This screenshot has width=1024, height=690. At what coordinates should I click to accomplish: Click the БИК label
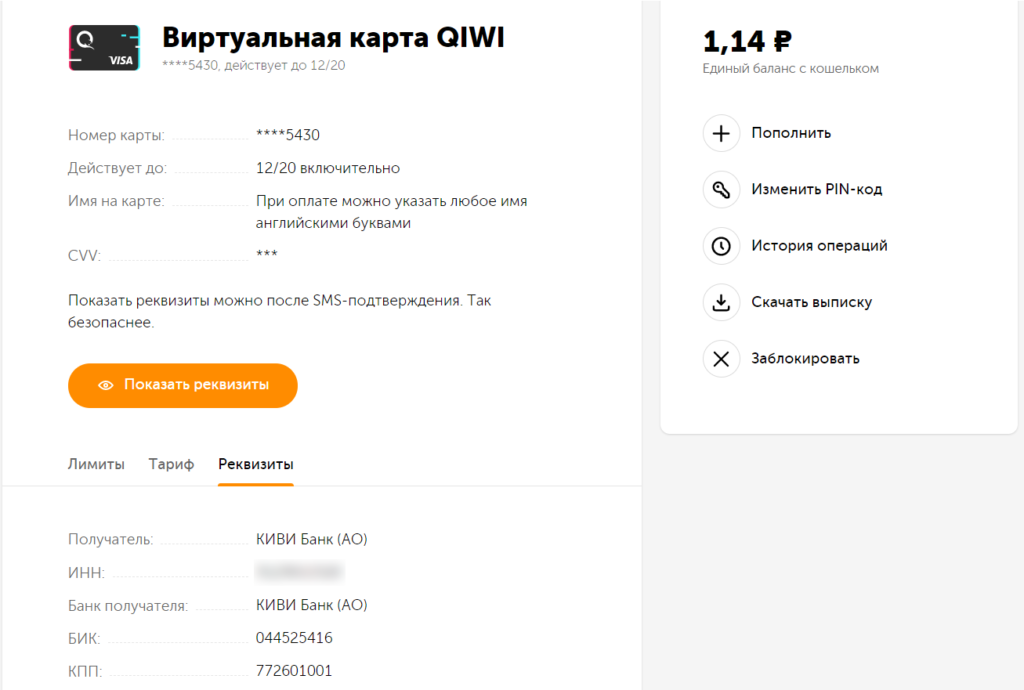coord(84,638)
